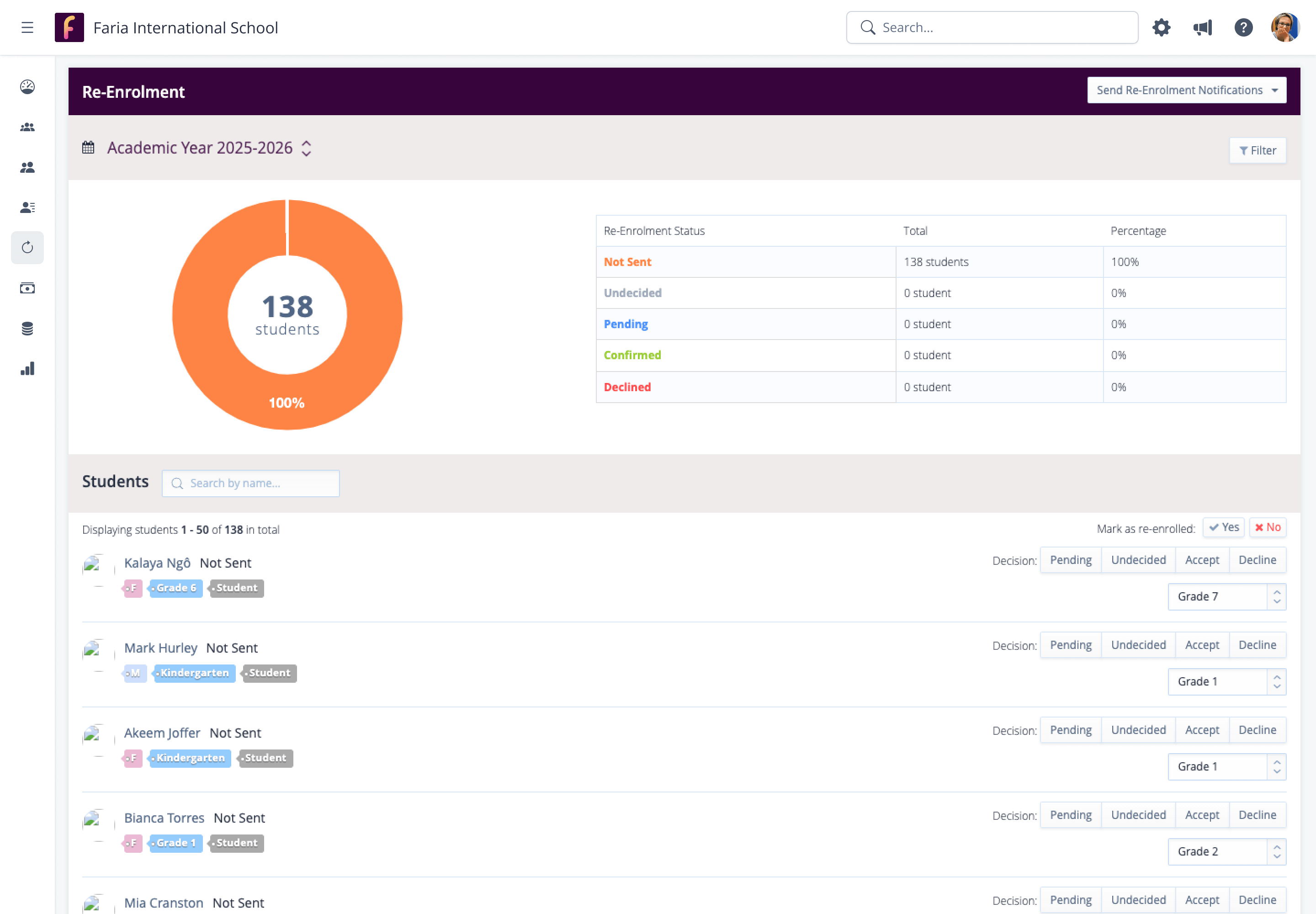The width and height of the screenshot is (1316, 914).
Task: Open the payments money sidebar icon
Action: click(27, 288)
